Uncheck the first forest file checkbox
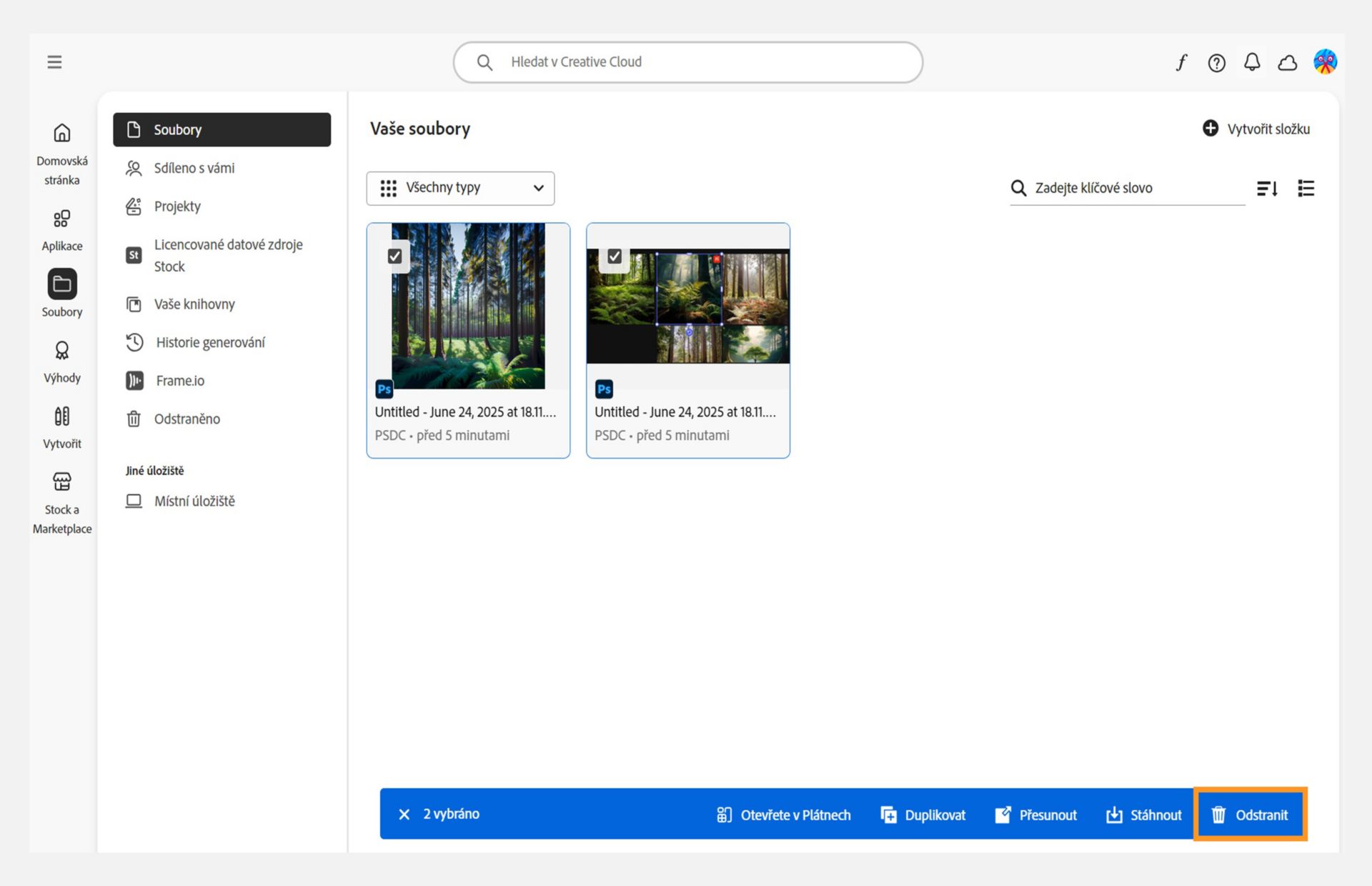The height and width of the screenshot is (886, 1372). 394,256
